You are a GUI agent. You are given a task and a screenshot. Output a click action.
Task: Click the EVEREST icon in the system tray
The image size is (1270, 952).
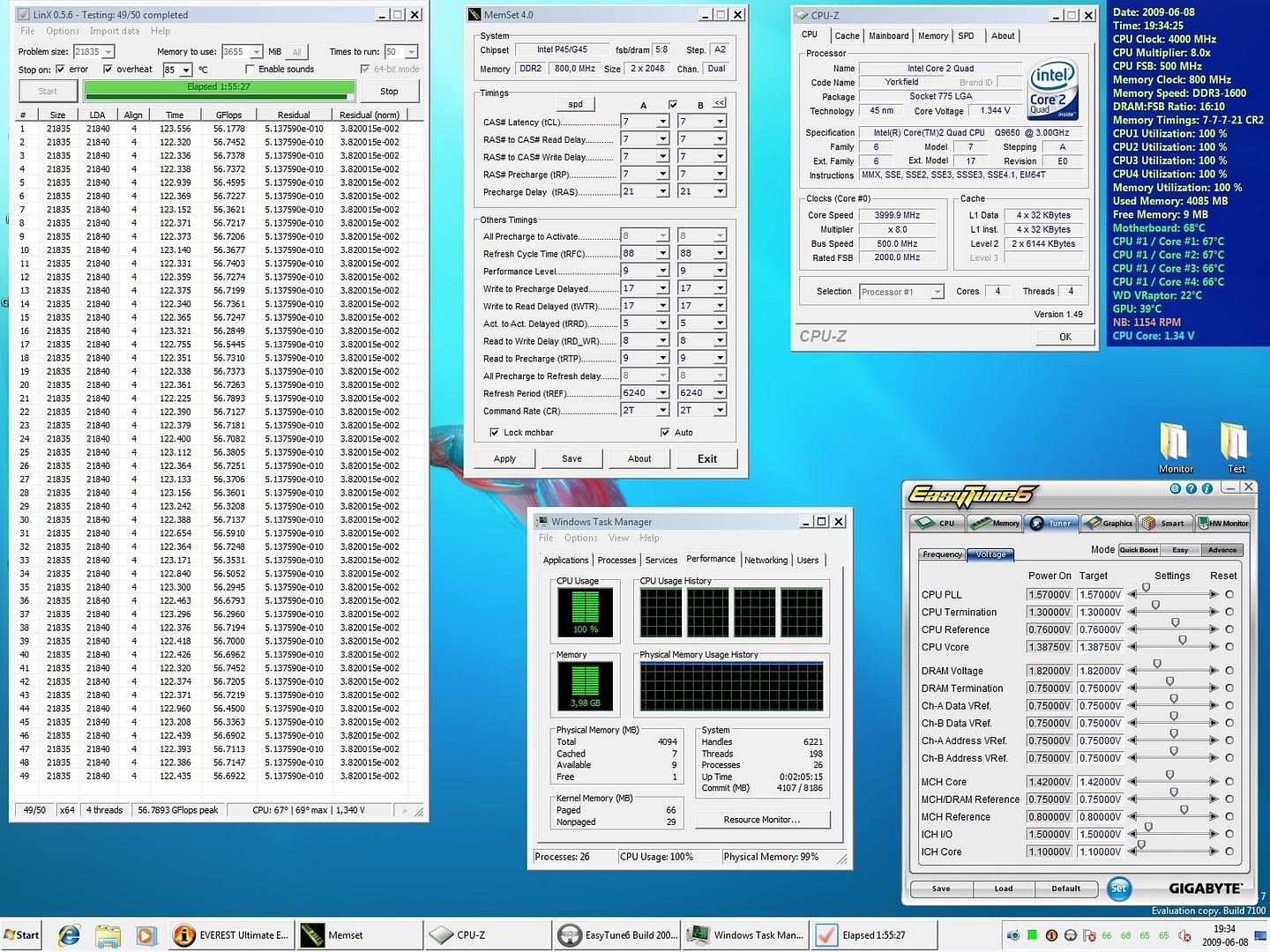pyautogui.click(x=1051, y=935)
